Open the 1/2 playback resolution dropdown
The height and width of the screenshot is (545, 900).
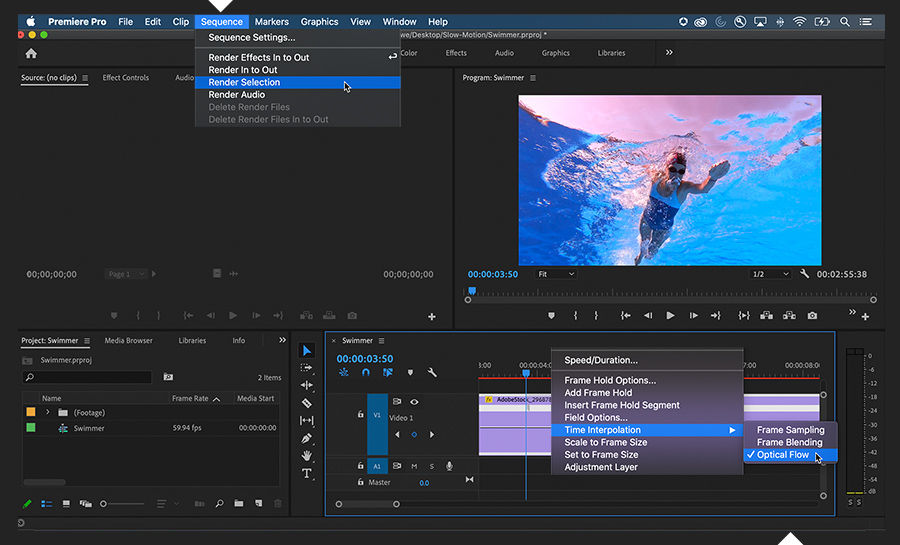[x=771, y=274]
